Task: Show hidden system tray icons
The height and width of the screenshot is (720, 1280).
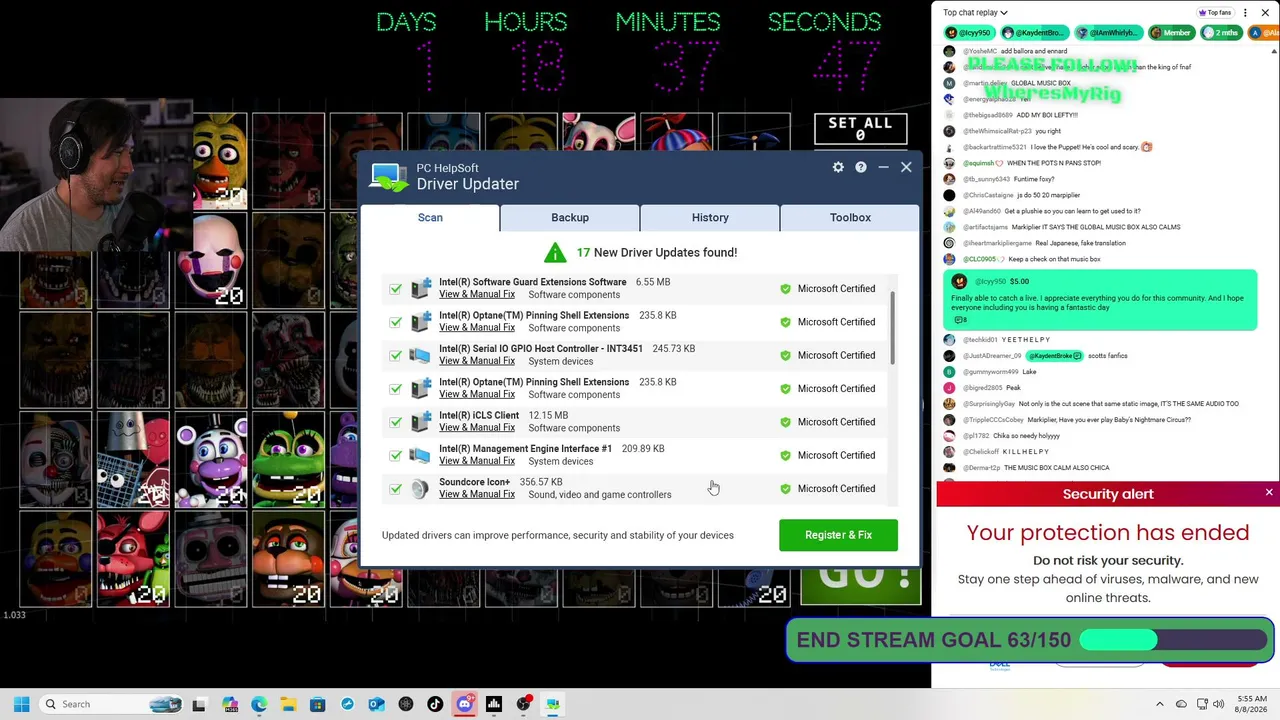Action: (x=1160, y=704)
